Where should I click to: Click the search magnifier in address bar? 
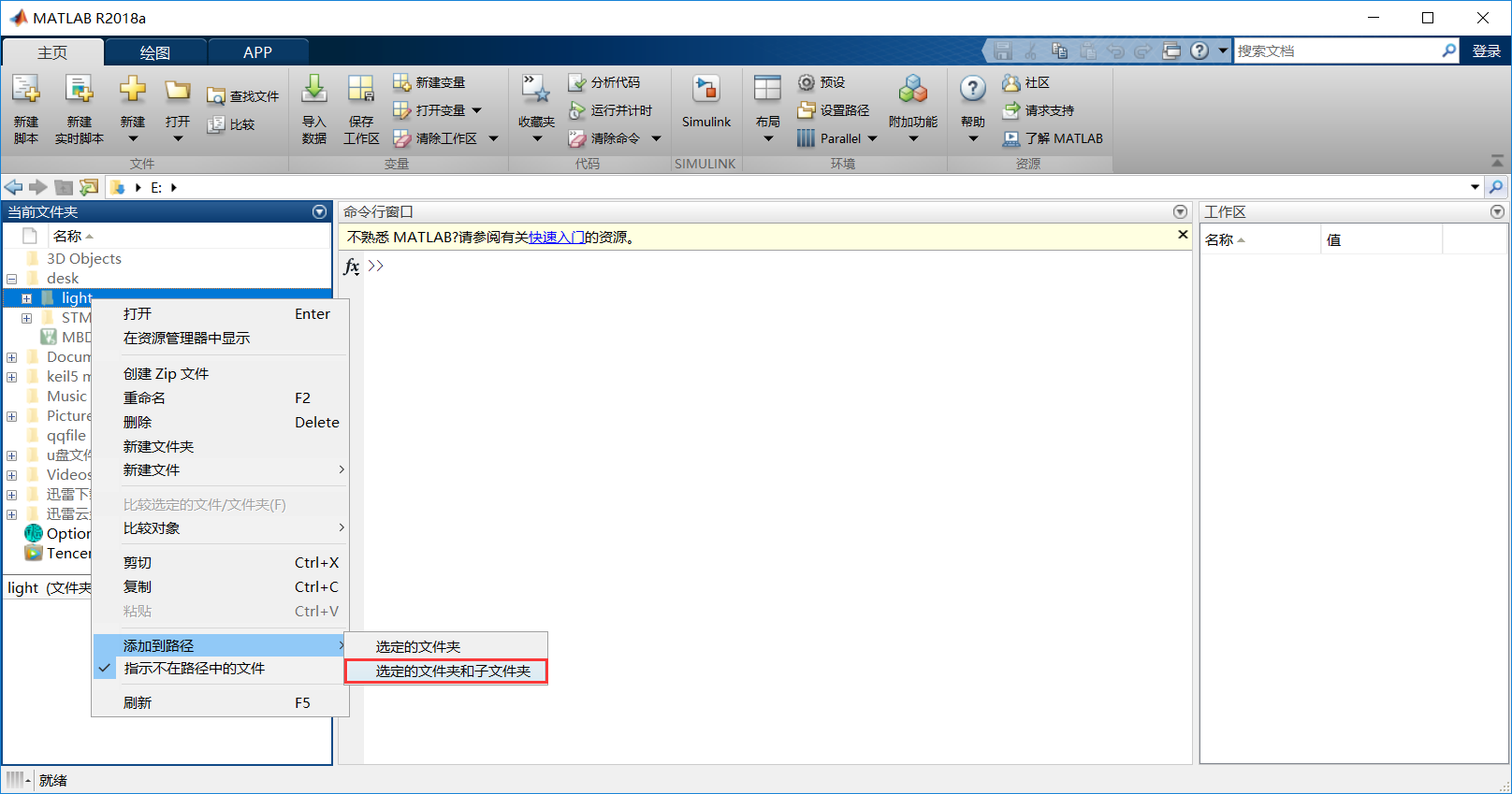(x=1496, y=187)
